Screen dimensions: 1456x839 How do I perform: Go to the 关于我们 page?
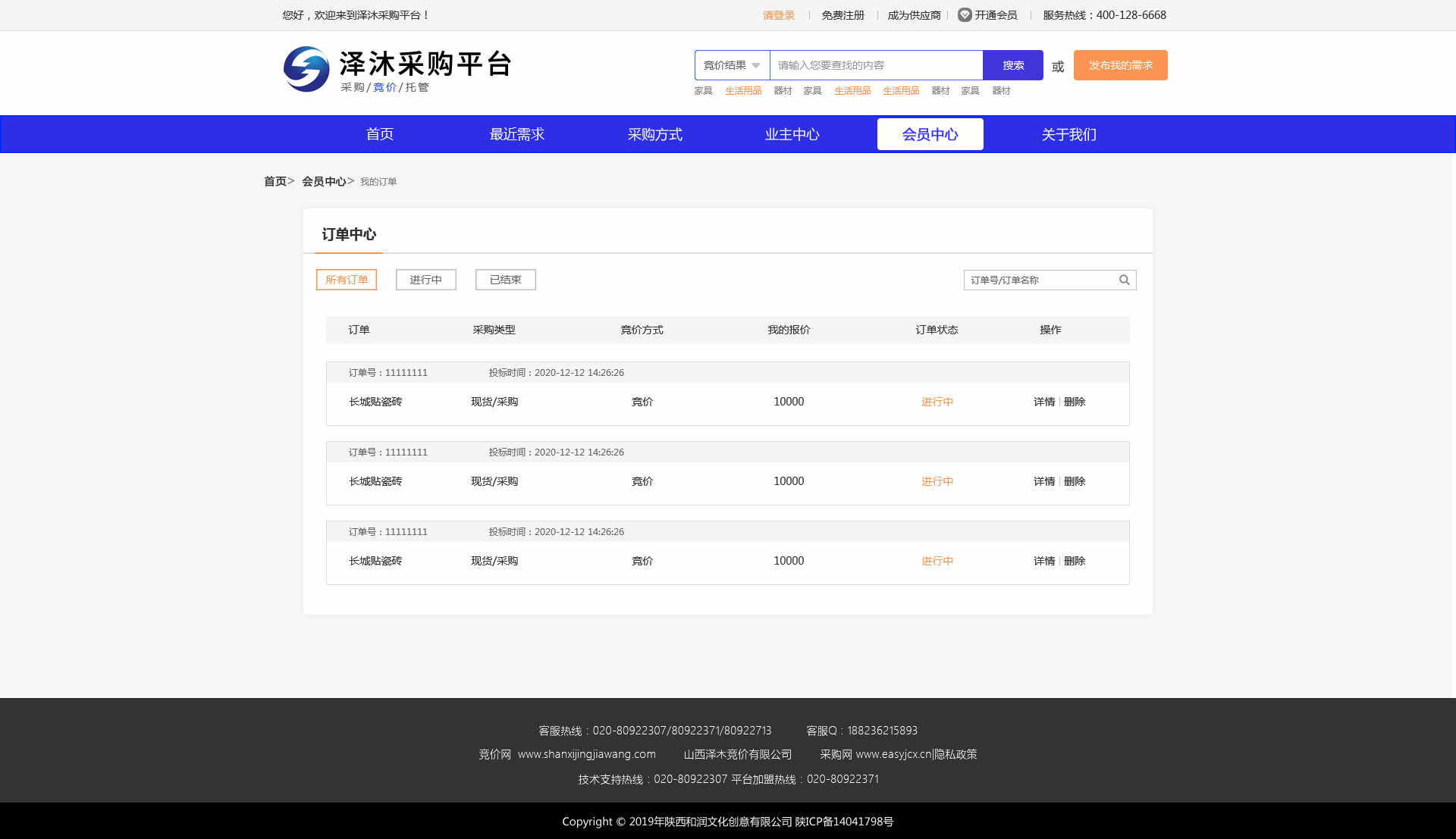click(x=1068, y=134)
